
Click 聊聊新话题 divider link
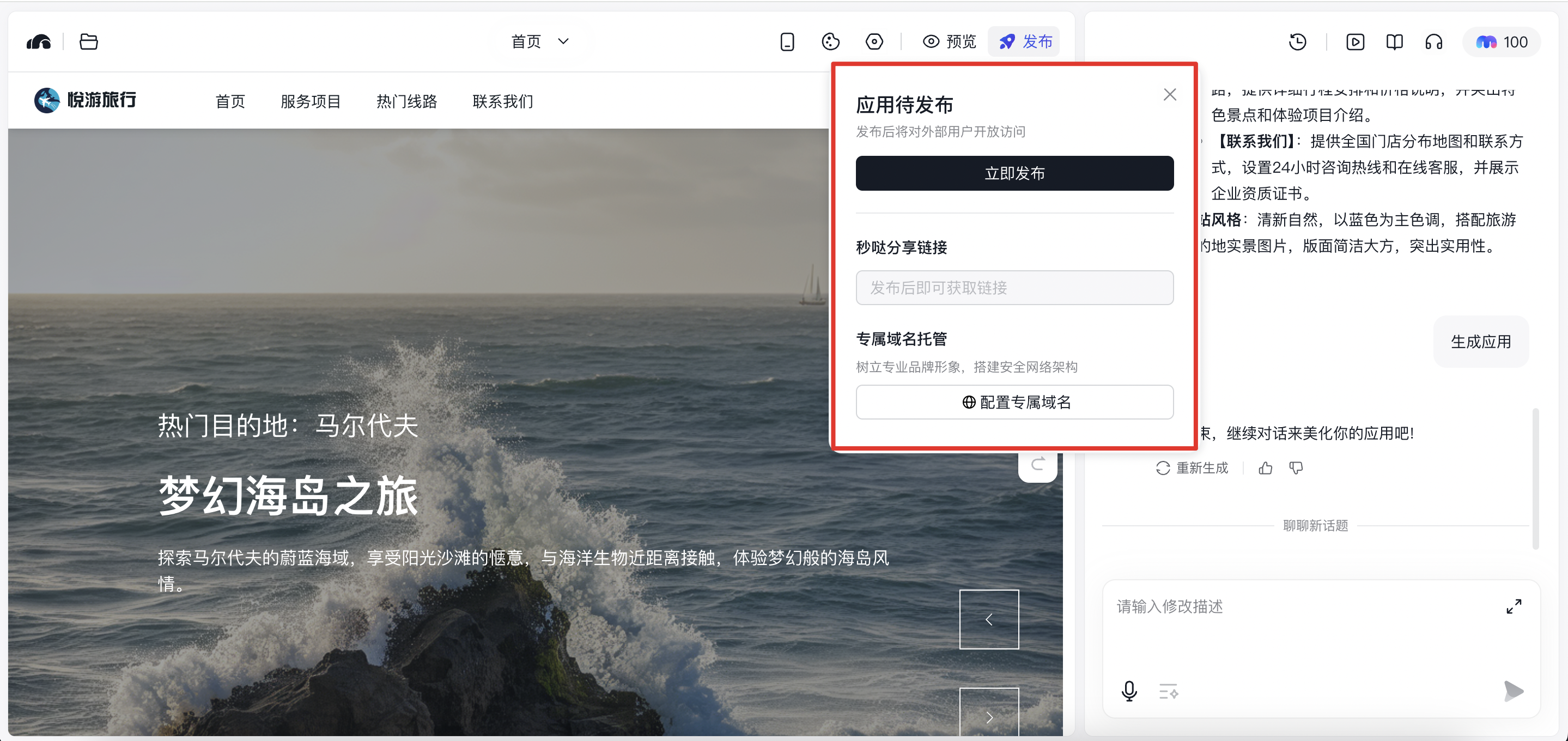1315,525
